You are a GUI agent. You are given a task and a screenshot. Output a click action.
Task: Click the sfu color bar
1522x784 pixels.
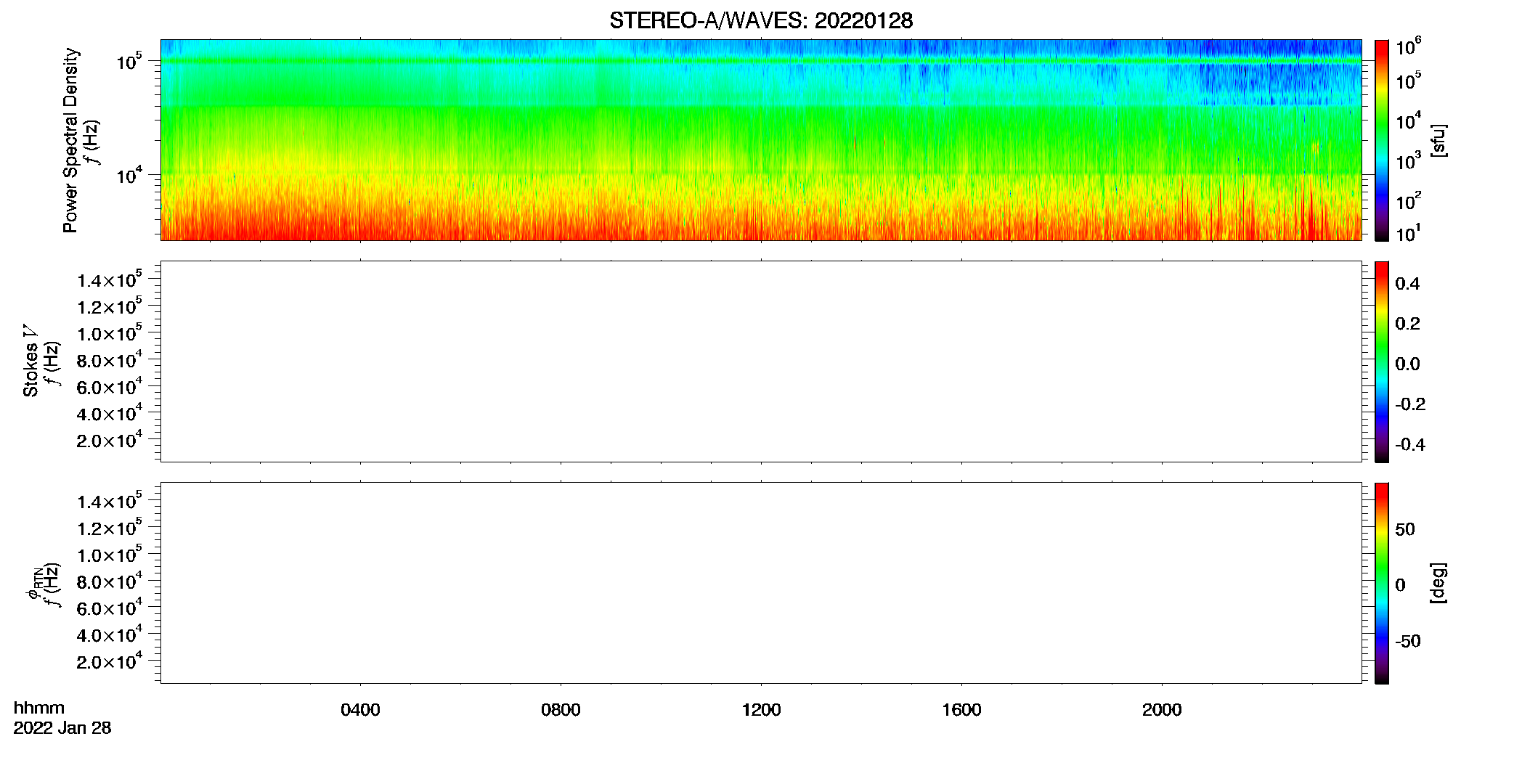[x=1382, y=140]
